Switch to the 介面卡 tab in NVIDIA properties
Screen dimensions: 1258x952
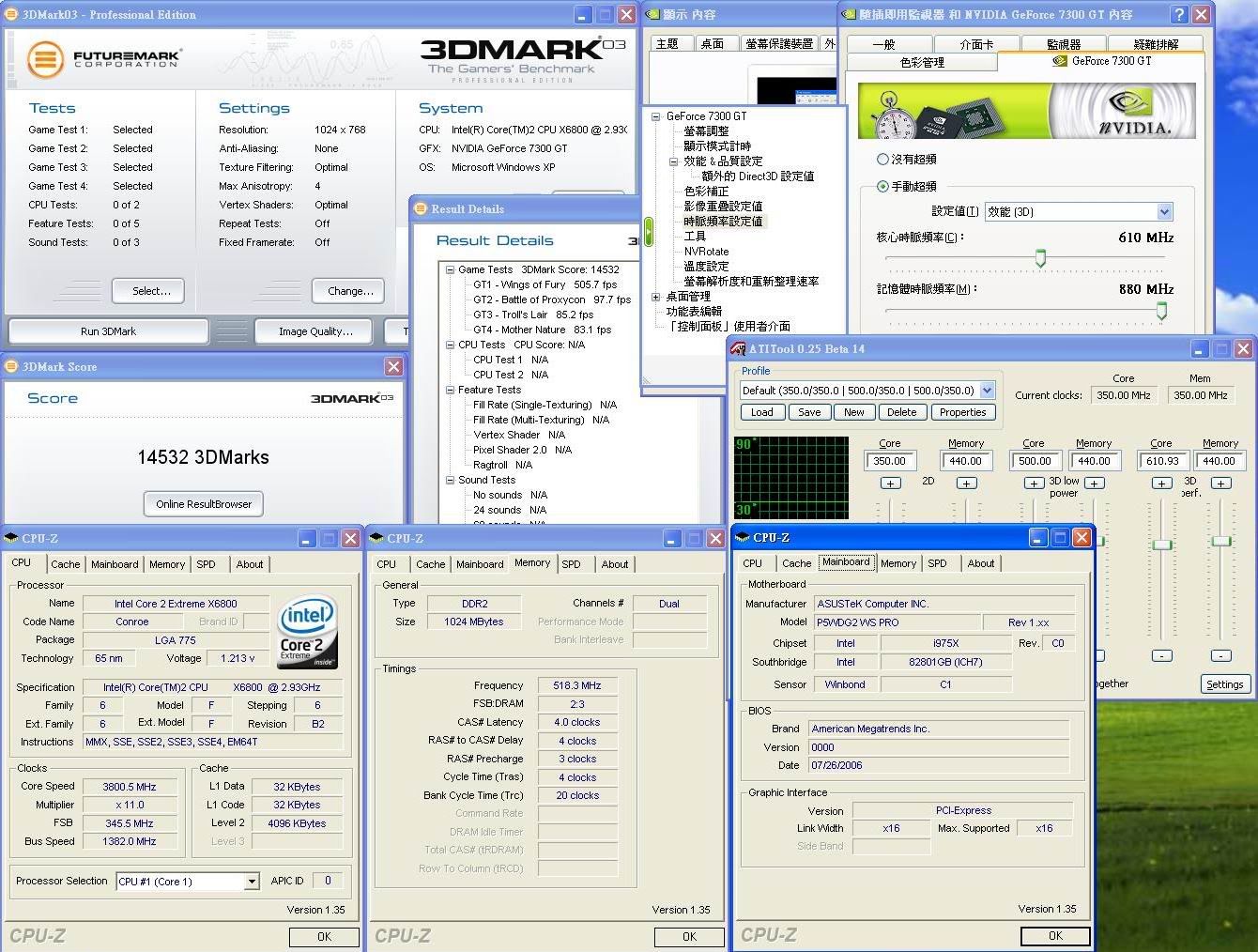pos(976,44)
